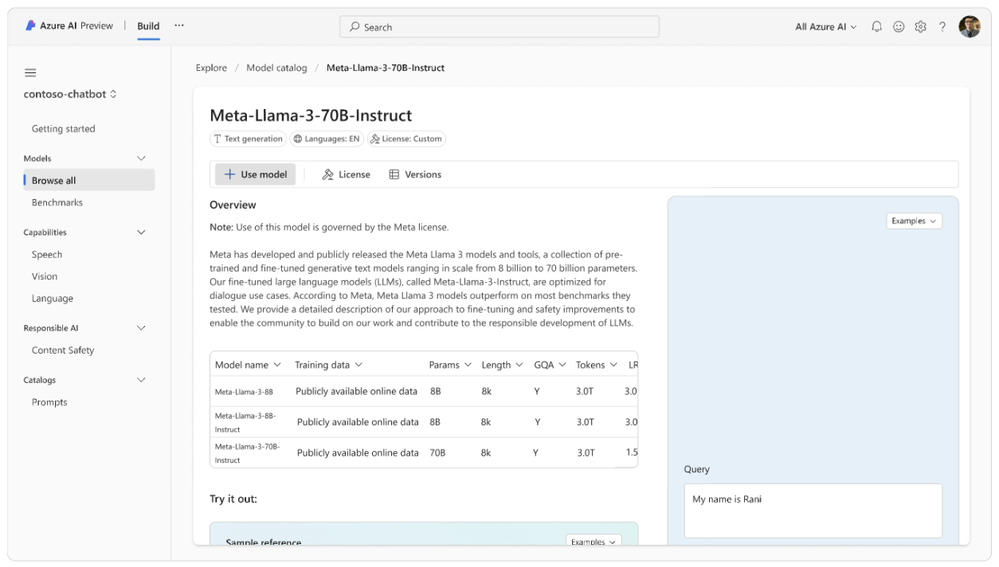Open the notifications bell icon
Image resolution: width=999 pixels, height=567 pixels.
pyautogui.click(x=877, y=27)
